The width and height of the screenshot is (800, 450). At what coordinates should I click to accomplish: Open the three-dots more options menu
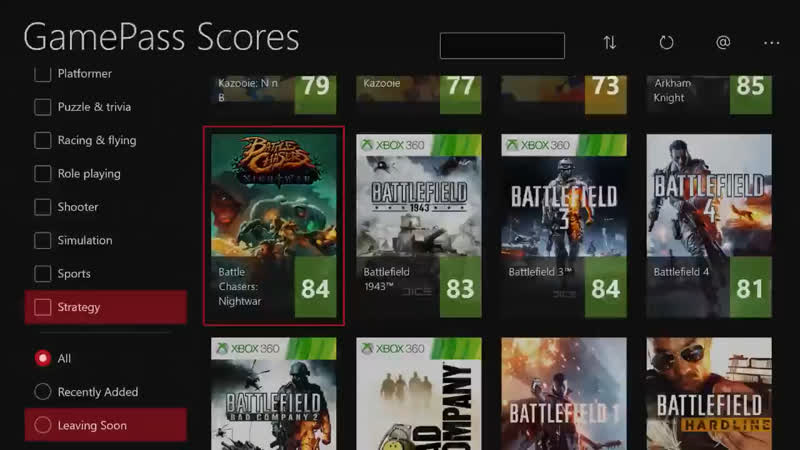coord(771,43)
